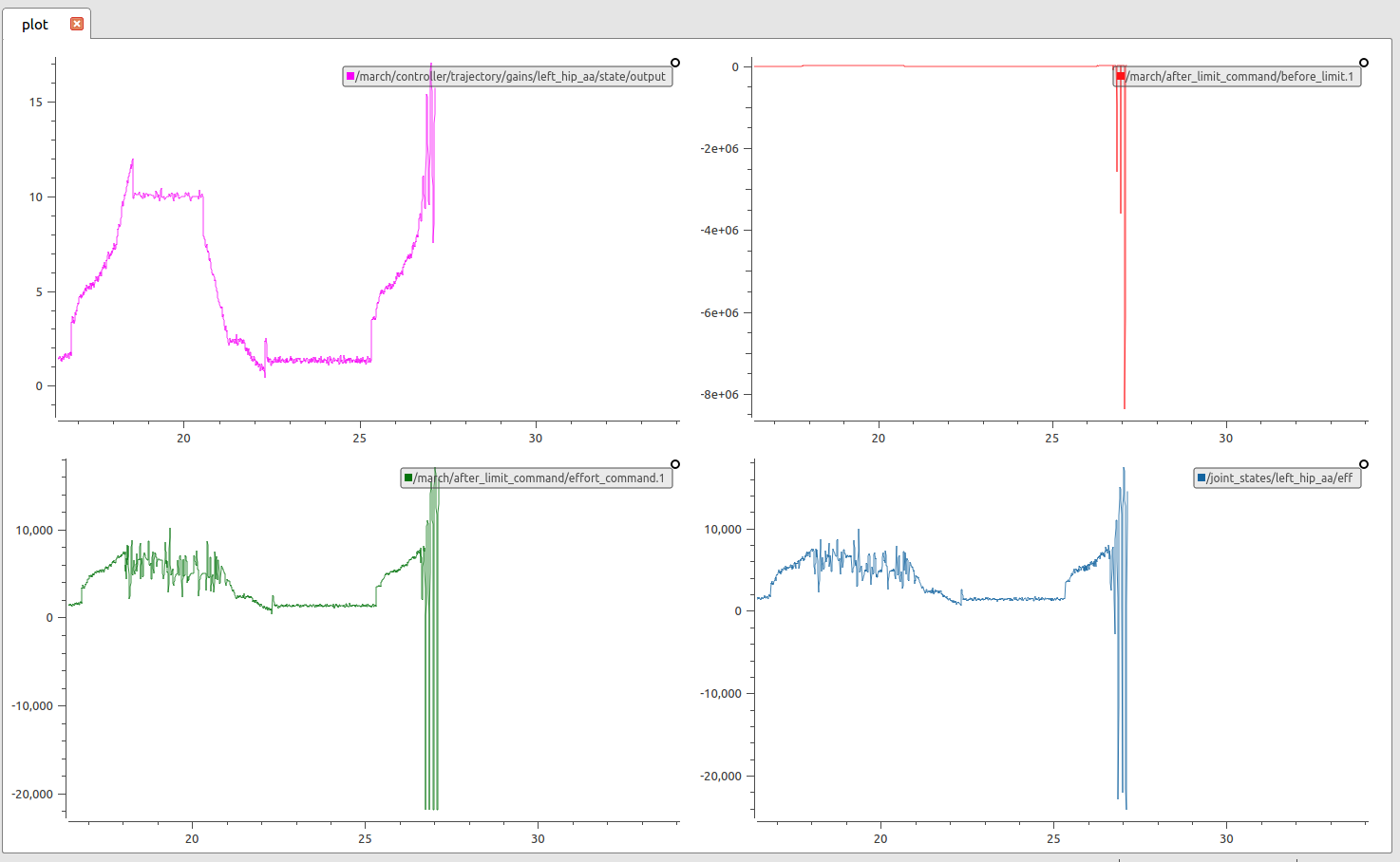1400x862 pixels.
Task: Close the plot tab with its red X
Action: coord(77,24)
